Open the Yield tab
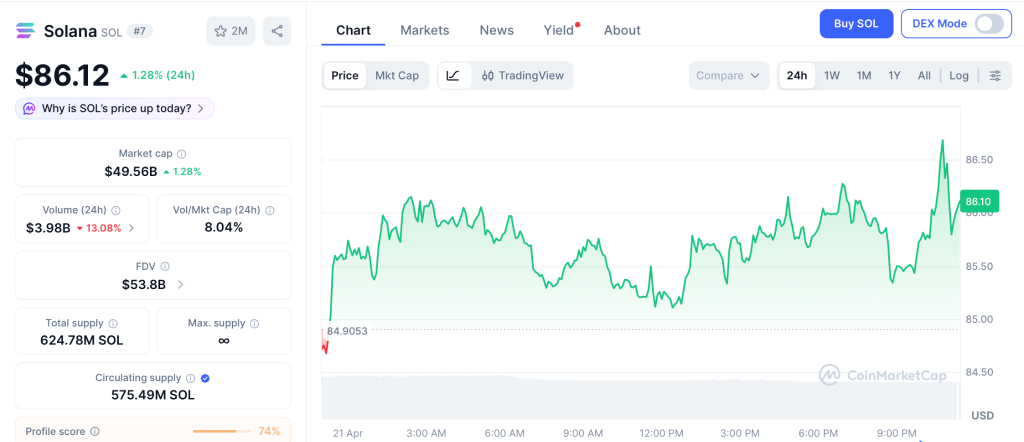This screenshot has width=1024, height=442. (x=559, y=30)
